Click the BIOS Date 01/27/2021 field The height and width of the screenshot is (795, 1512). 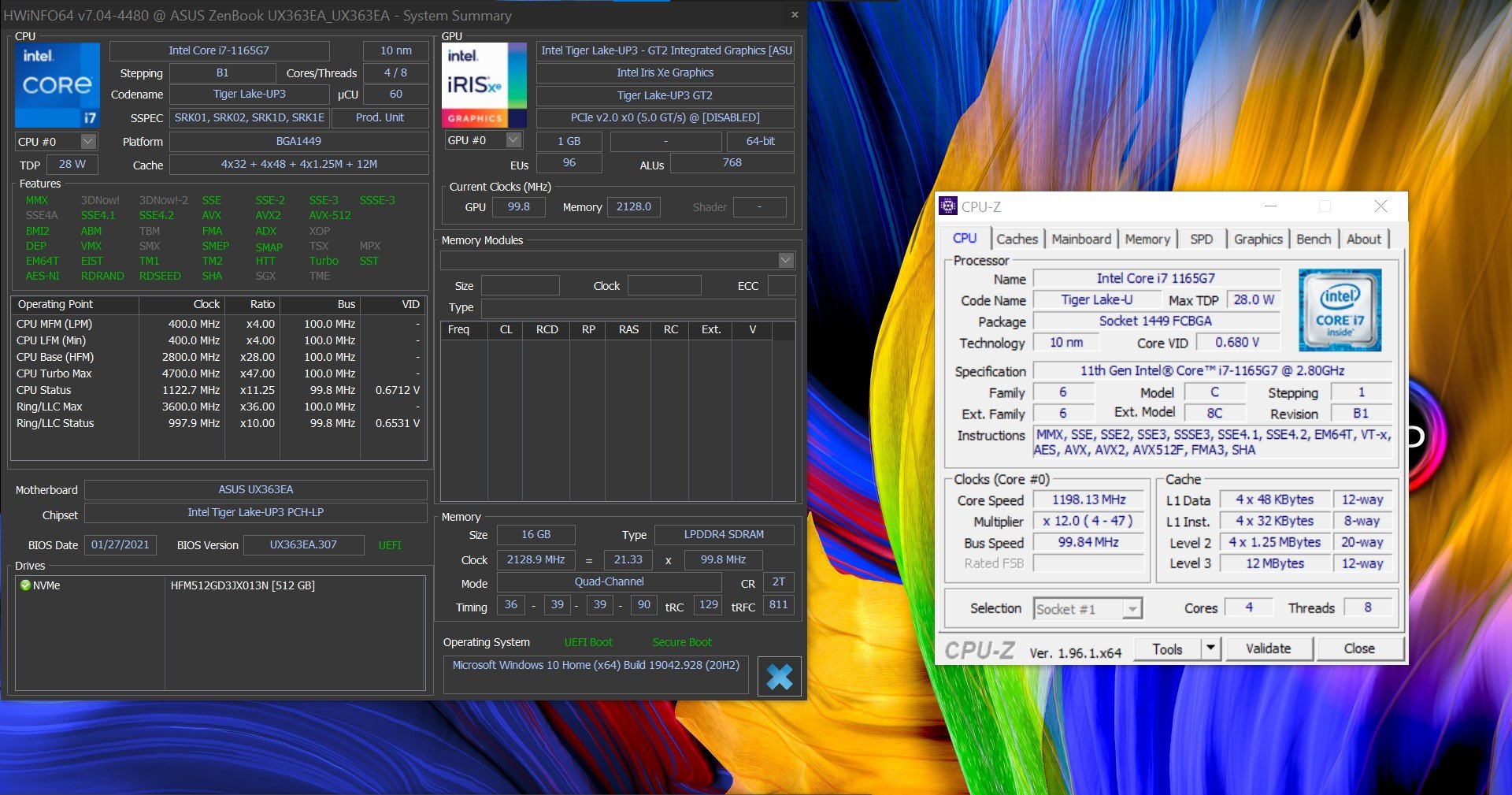120,544
